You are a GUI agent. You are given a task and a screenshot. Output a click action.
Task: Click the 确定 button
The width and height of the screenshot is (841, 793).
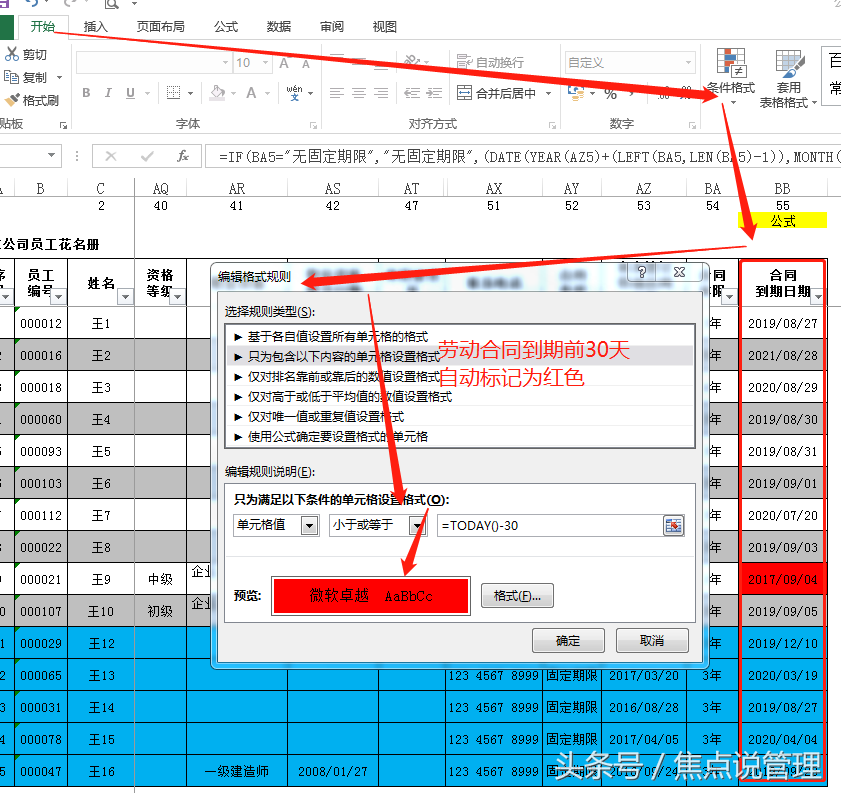point(568,640)
